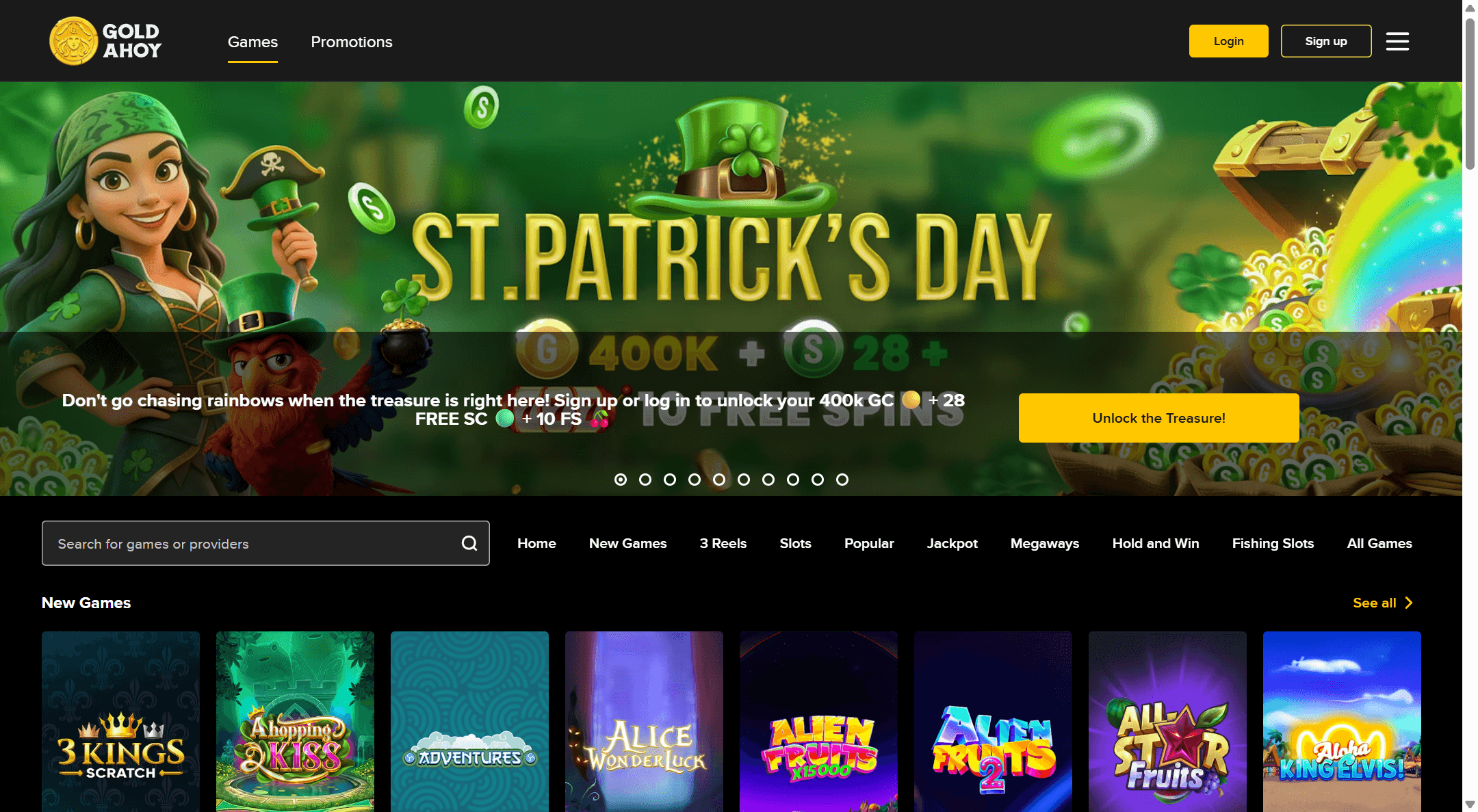Select the last carousel slide dot
Image resolution: width=1478 pixels, height=812 pixels.
[842, 480]
